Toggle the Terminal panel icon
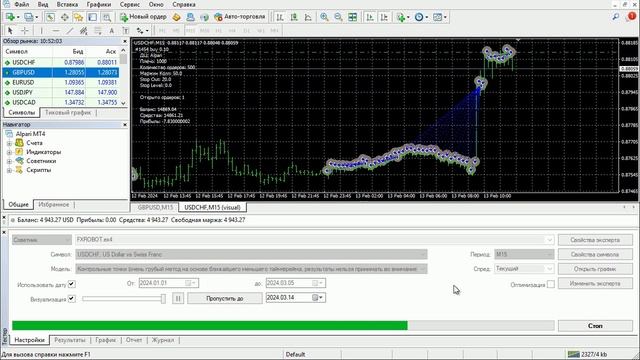This screenshot has height=360, width=640. tap(93, 17)
